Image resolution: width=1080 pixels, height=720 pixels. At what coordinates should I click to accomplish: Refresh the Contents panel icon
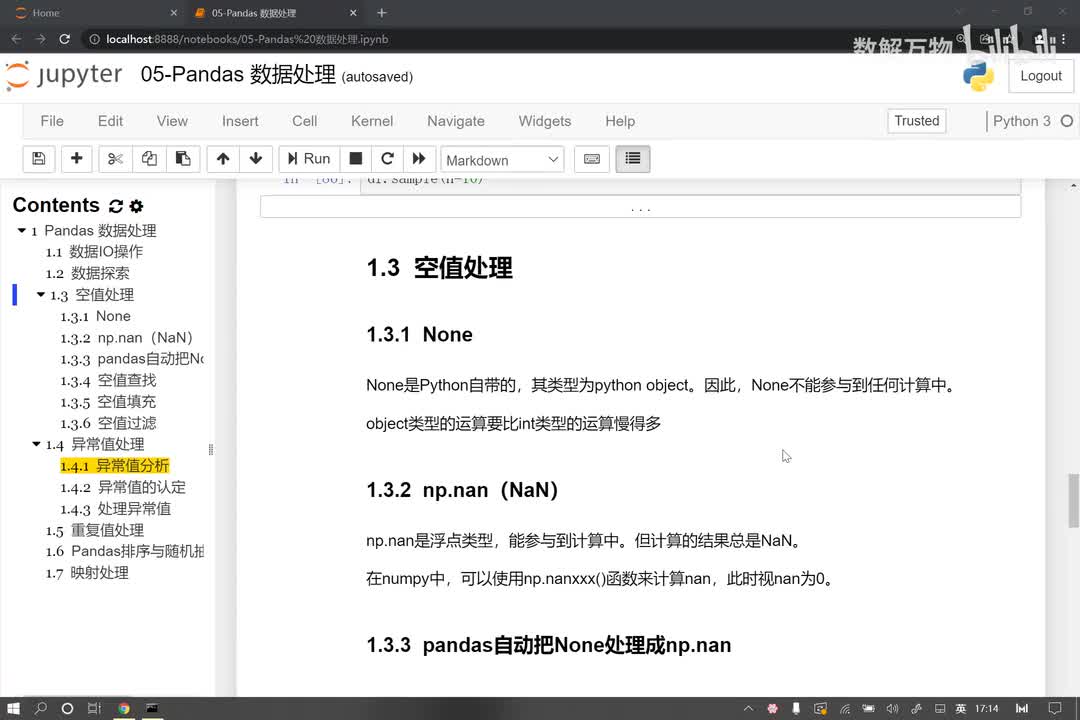116,206
